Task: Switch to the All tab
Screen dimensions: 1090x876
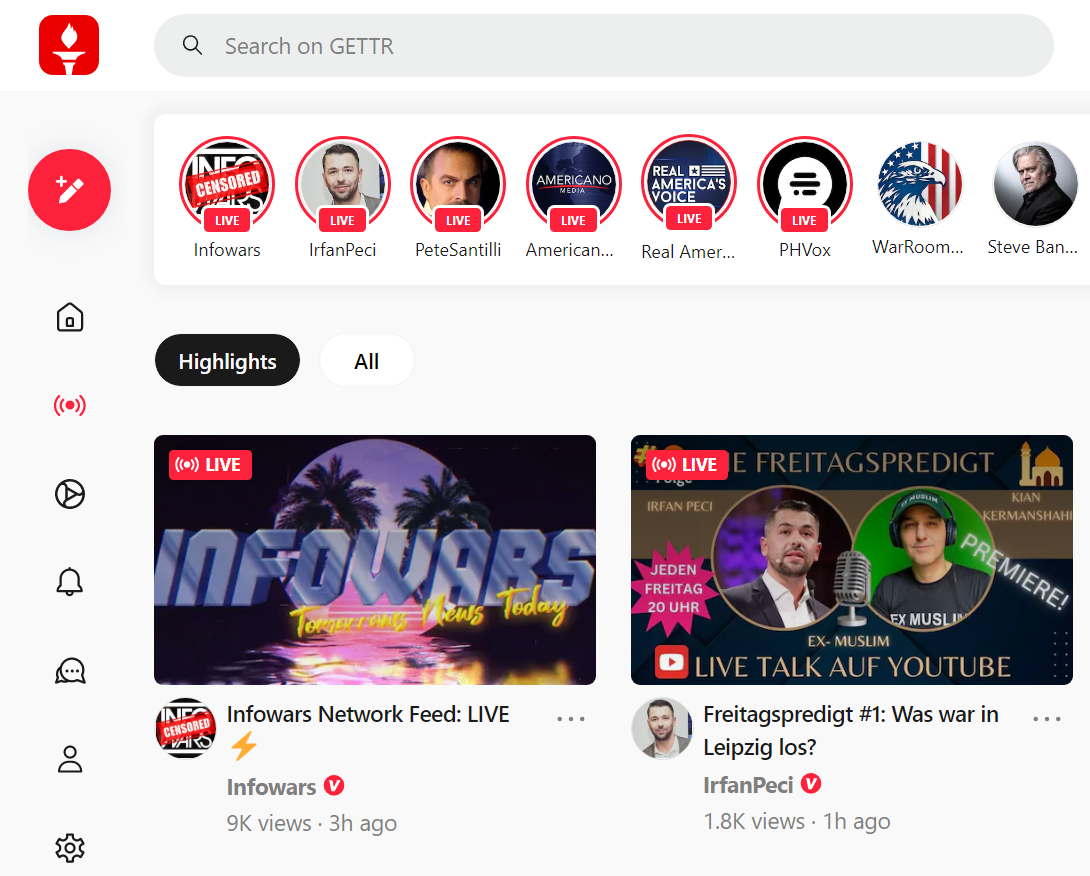Action: coord(366,361)
